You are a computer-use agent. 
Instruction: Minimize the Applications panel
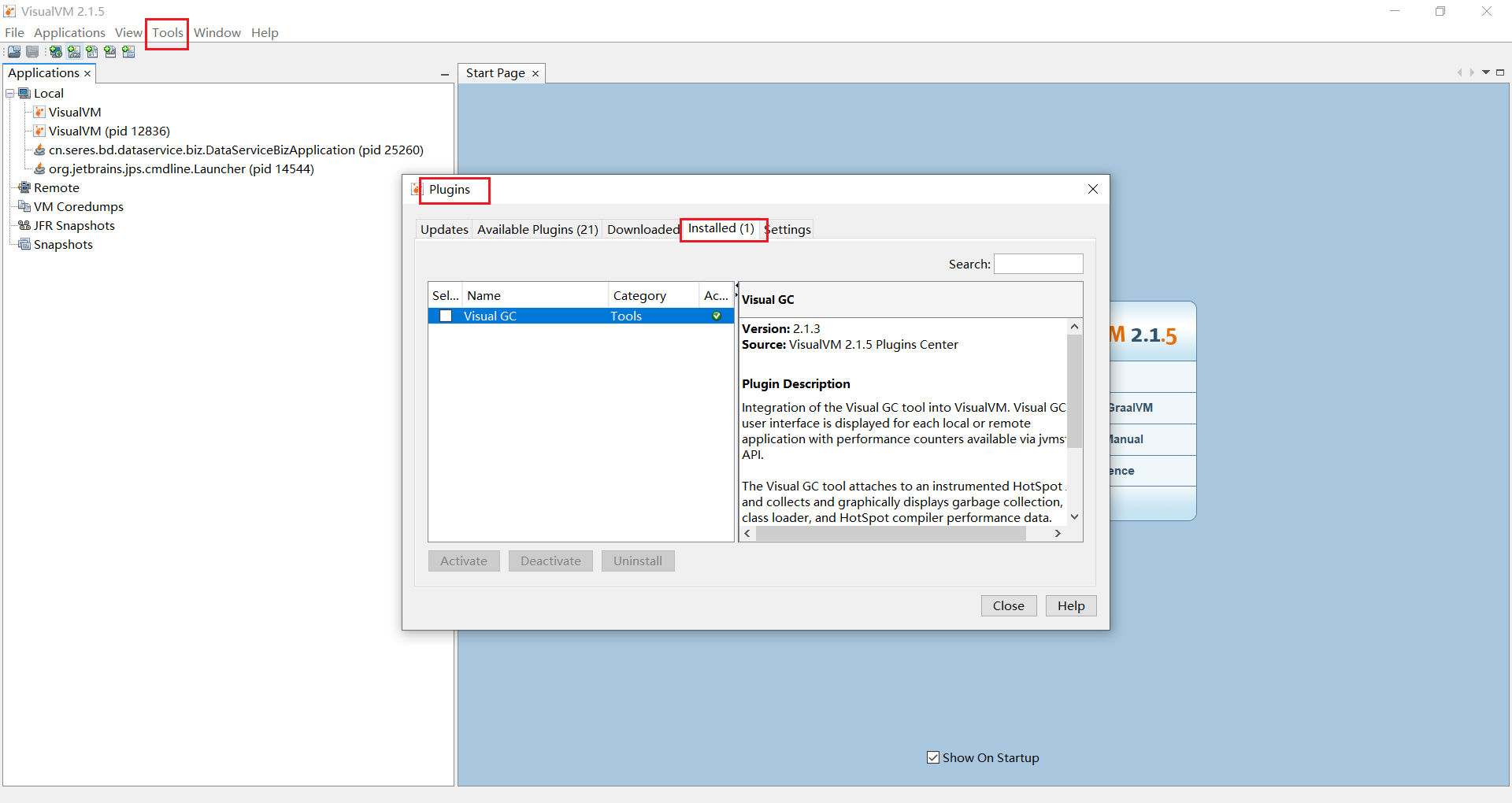[x=445, y=74]
